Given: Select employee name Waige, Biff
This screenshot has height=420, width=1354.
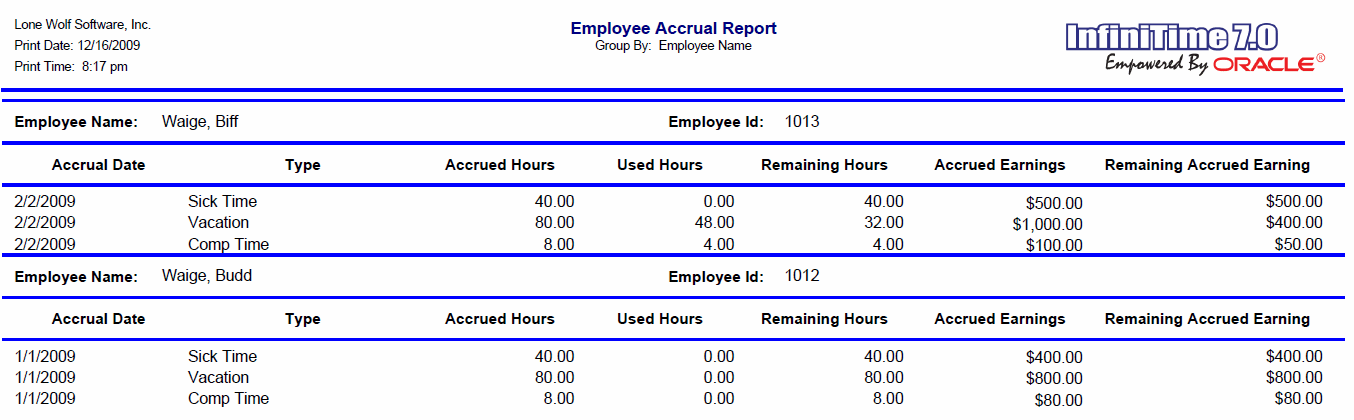Looking at the screenshot, I should pyautogui.click(x=200, y=122).
